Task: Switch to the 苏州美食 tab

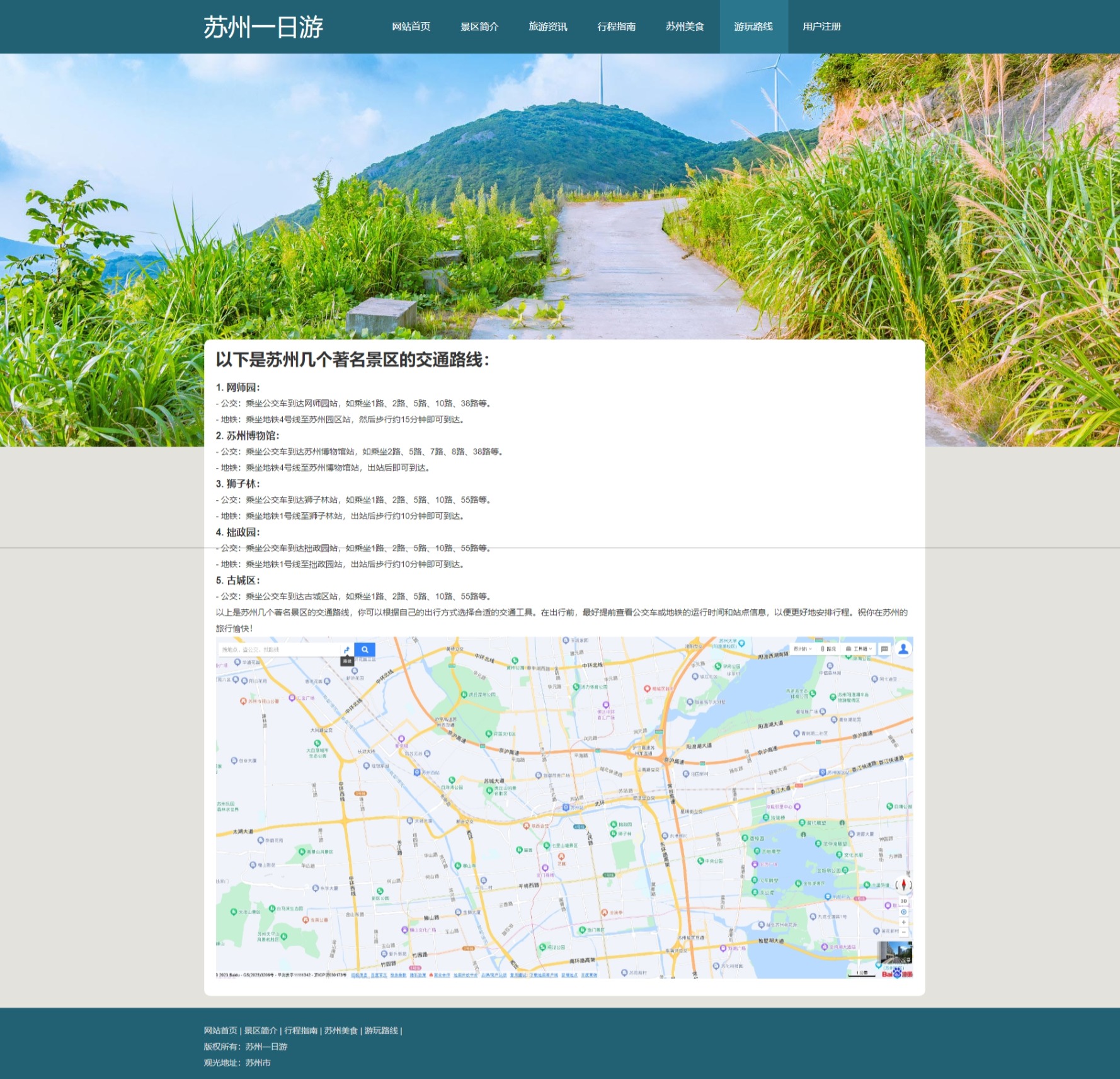Action: click(x=686, y=26)
